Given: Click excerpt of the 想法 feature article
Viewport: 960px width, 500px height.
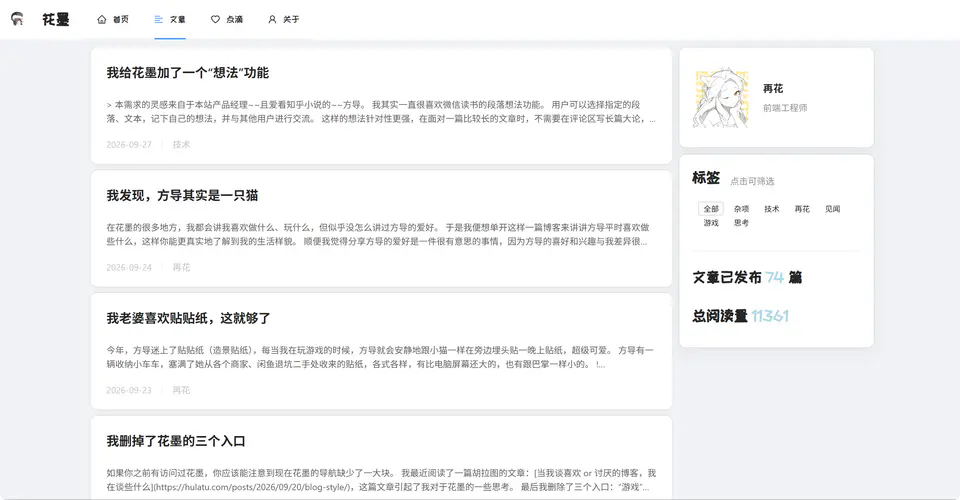Looking at the screenshot, I should [381, 112].
